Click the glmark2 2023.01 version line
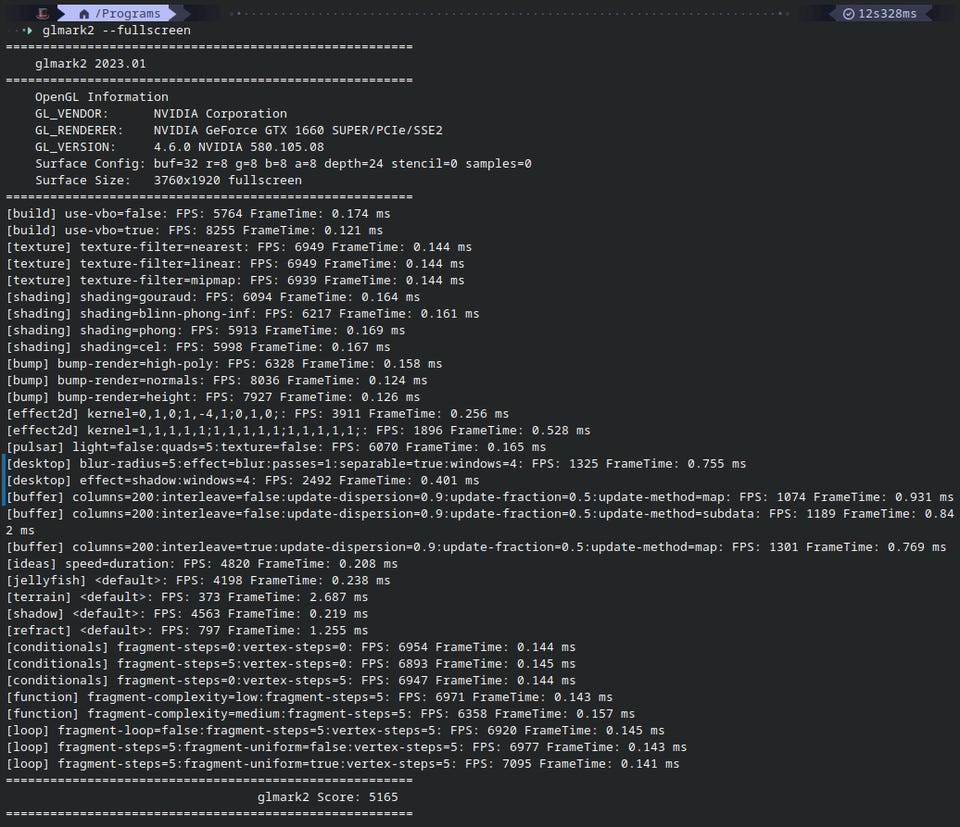This screenshot has width=960, height=827. point(91,64)
